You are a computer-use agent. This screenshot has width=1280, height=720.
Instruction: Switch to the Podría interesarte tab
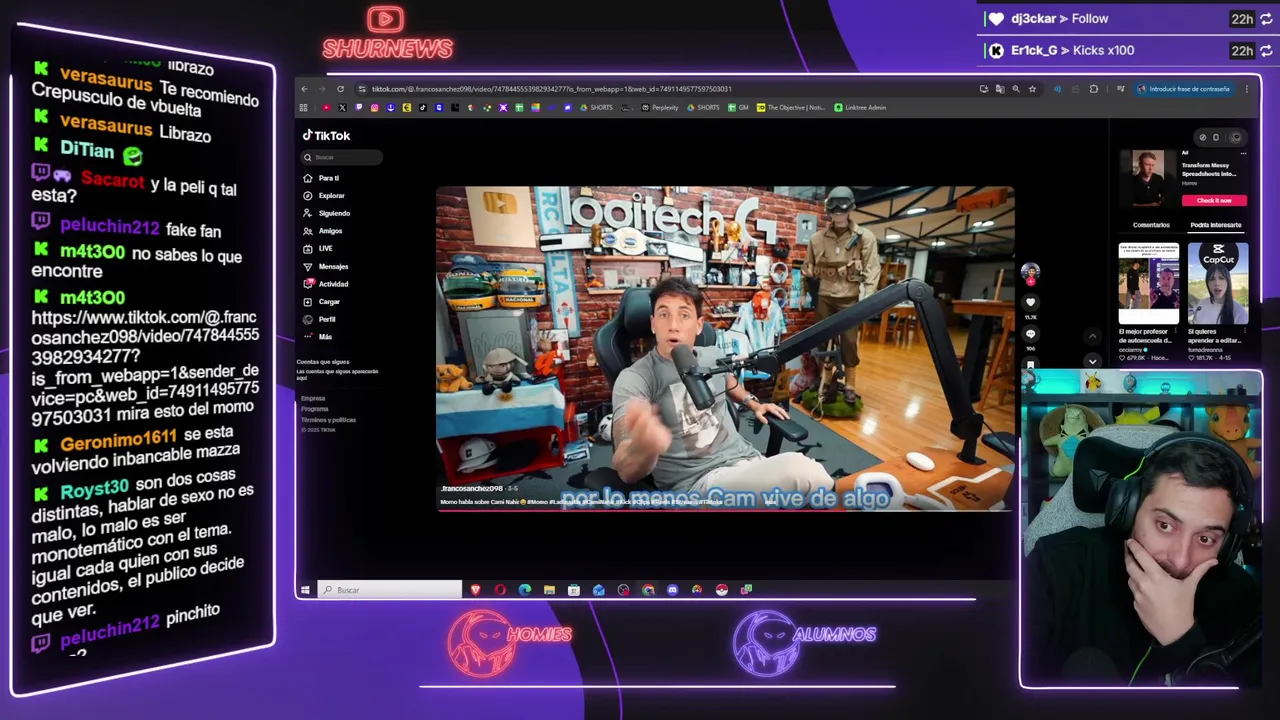coord(1215,225)
